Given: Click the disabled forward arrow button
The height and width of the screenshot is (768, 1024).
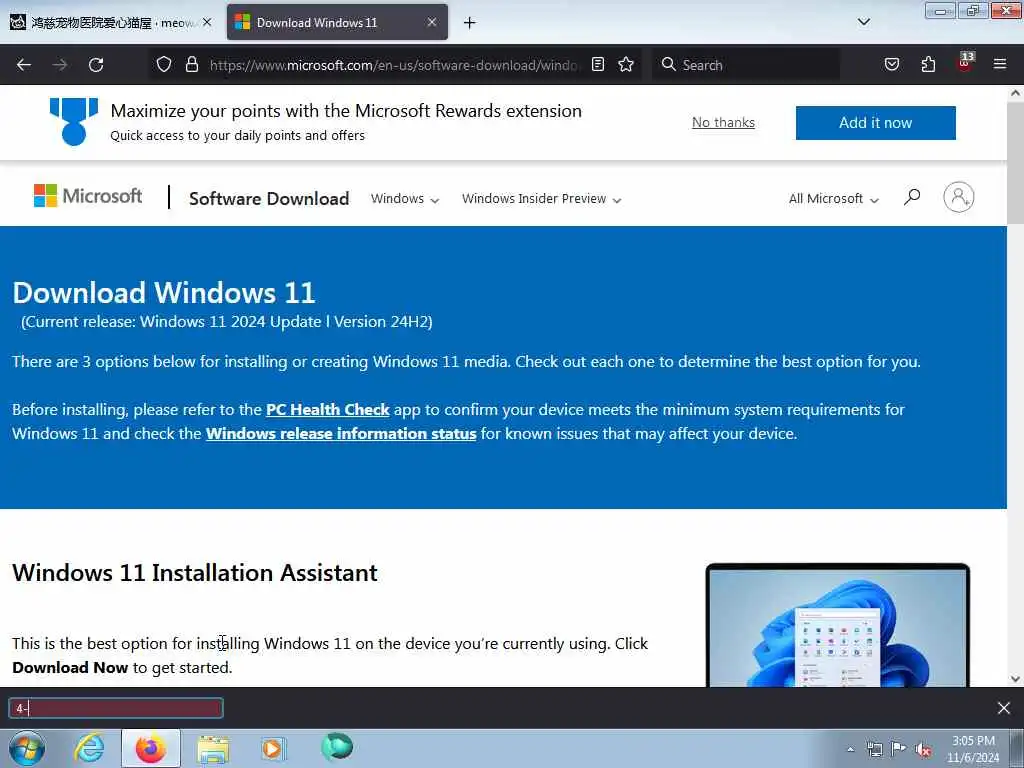Looking at the screenshot, I should click(x=60, y=65).
